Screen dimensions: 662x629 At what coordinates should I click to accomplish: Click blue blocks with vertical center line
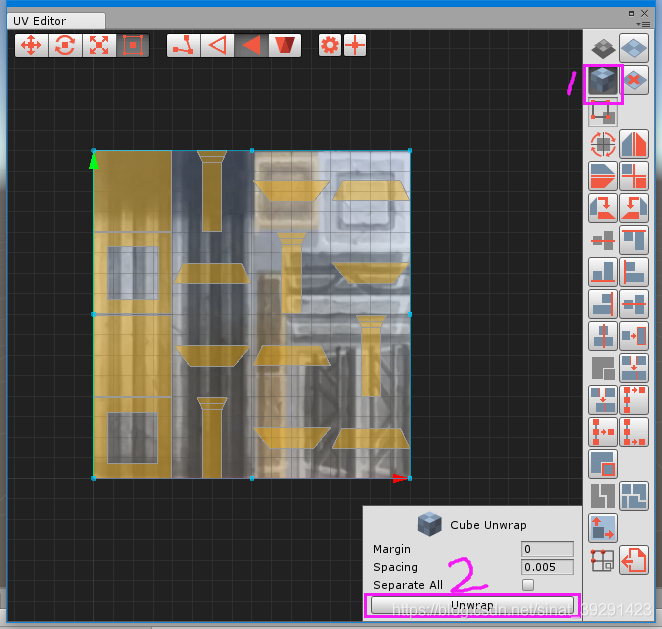tap(603, 336)
